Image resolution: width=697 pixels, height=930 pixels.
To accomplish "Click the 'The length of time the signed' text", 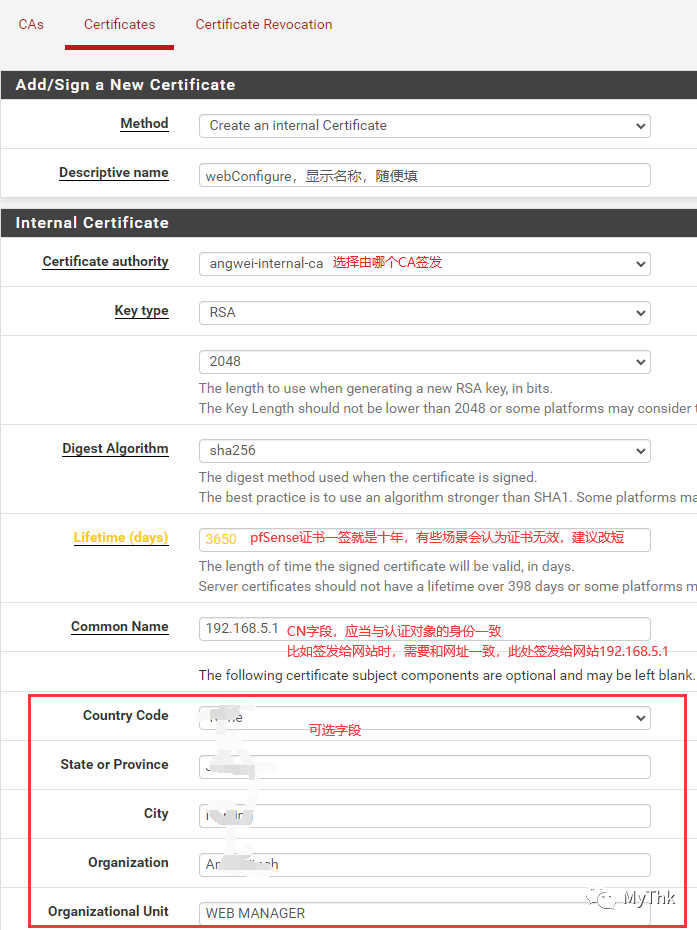I will 386,566.
